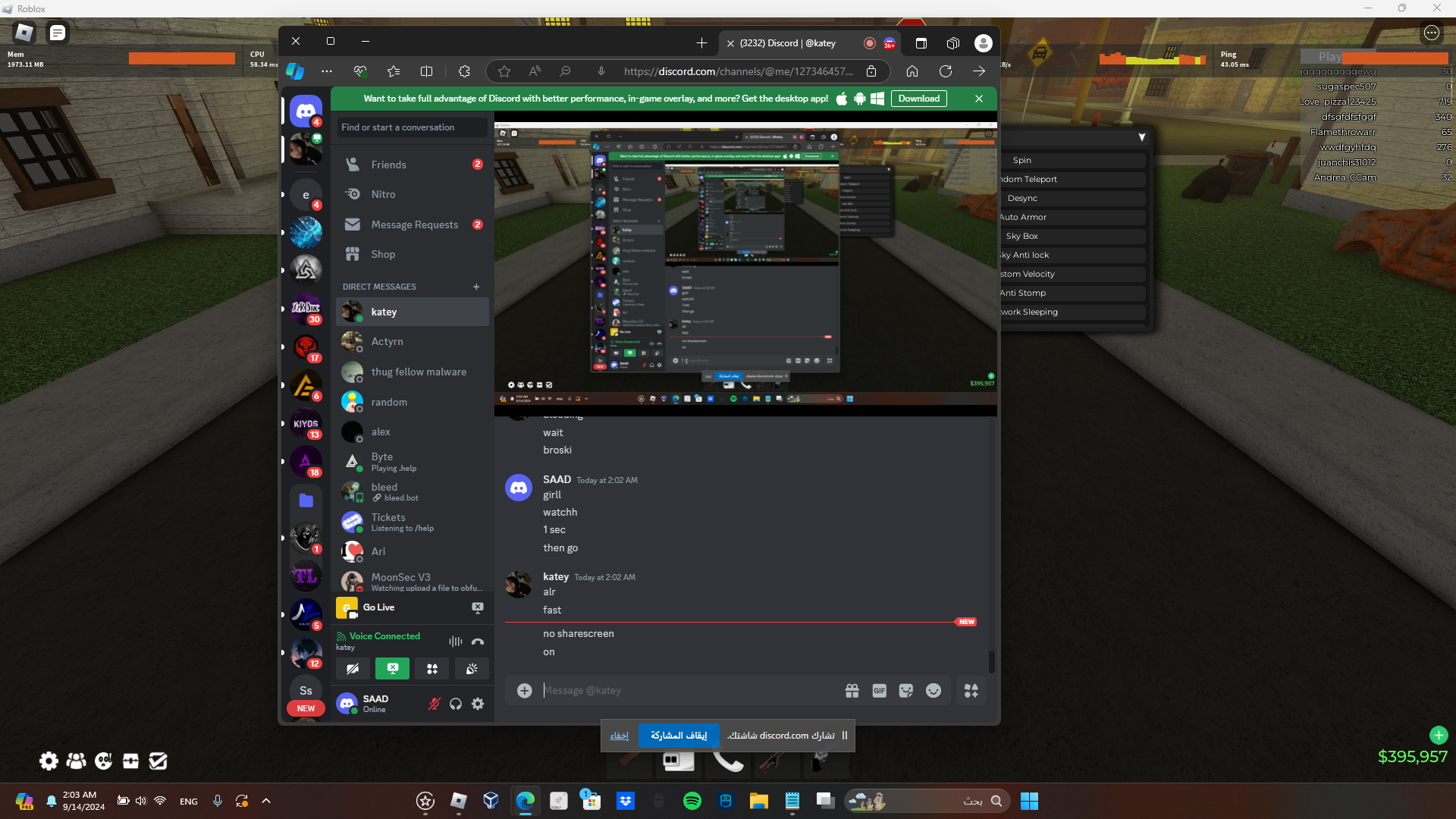Open a new Edge tab
Image resolution: width=1456 pixels, height=819 pixels.
tap(701, 43)
